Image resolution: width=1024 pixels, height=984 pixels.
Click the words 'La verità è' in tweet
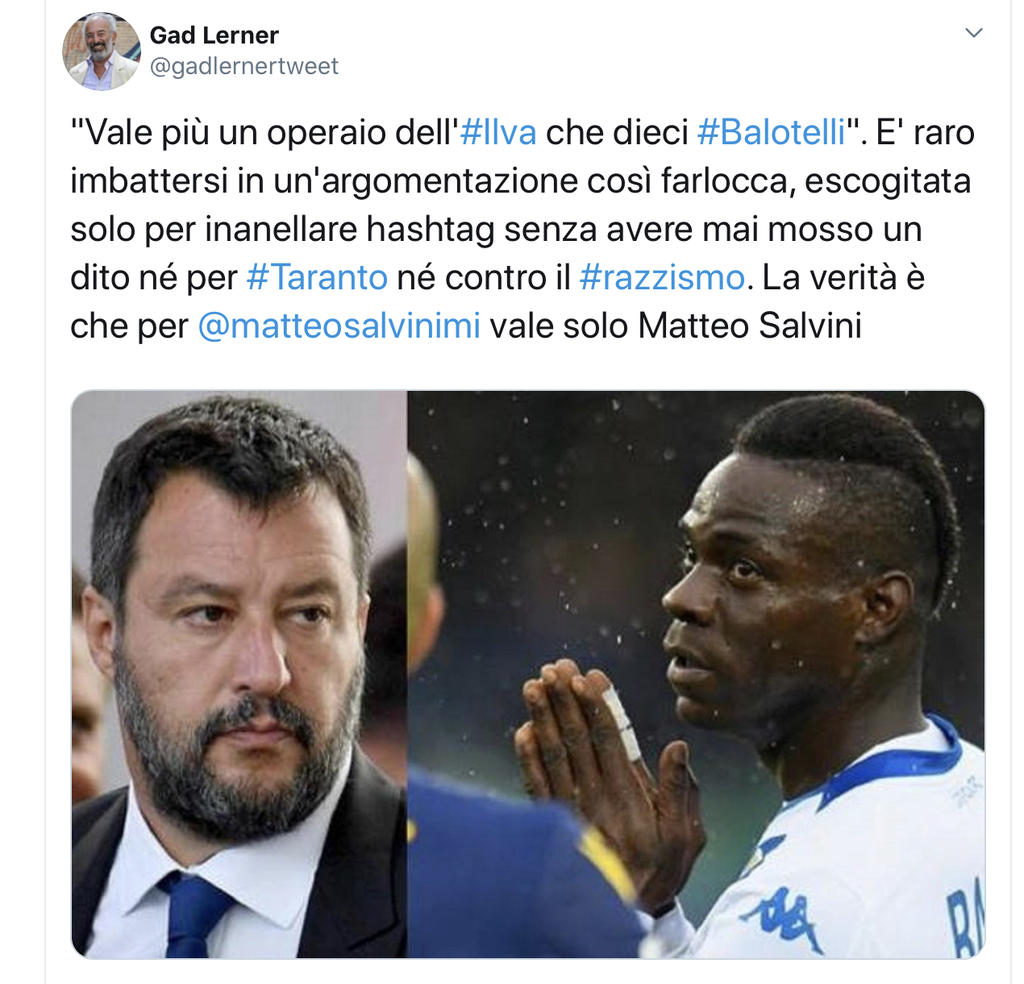tap(843, 278)
